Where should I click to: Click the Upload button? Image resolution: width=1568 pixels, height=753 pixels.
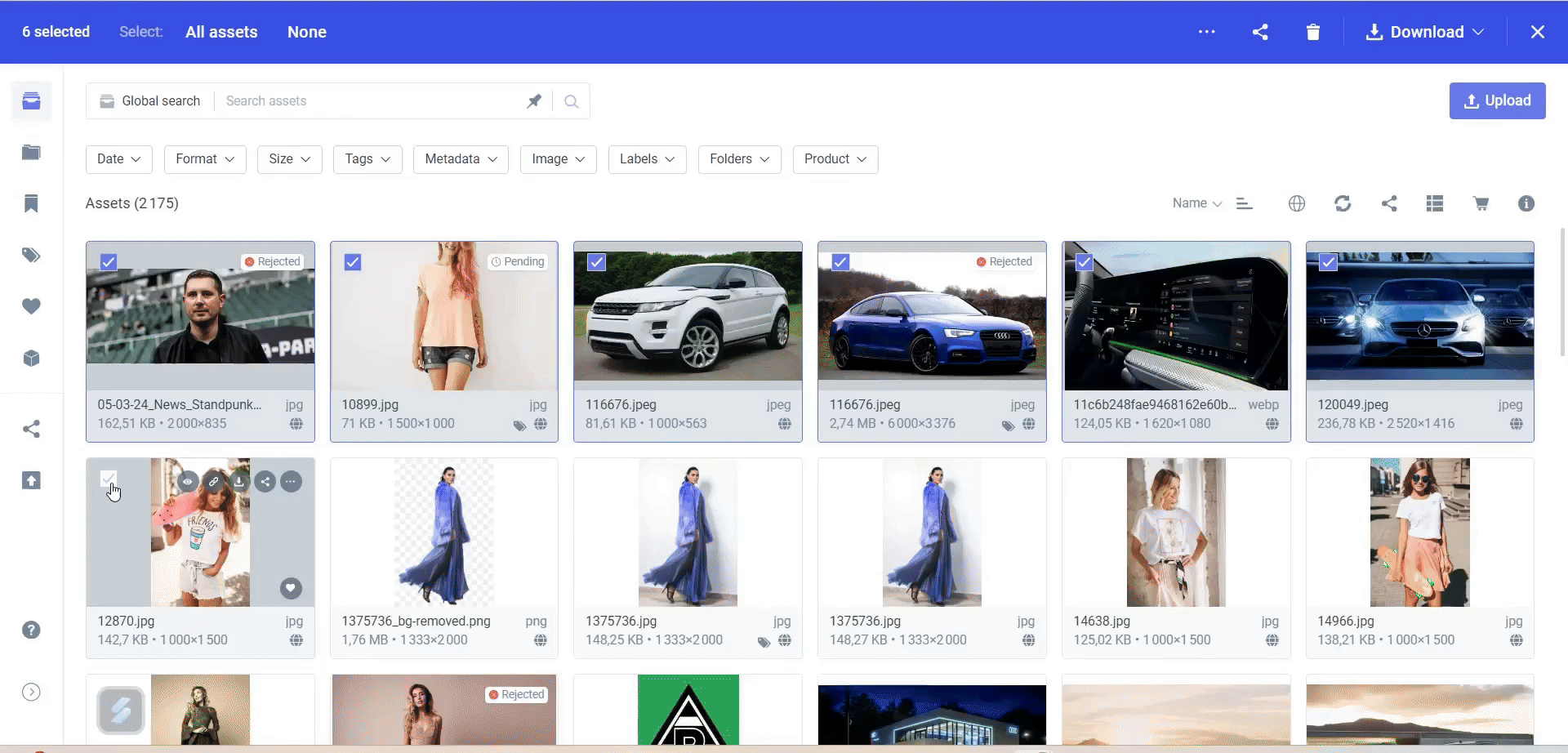click(1497, 100)
